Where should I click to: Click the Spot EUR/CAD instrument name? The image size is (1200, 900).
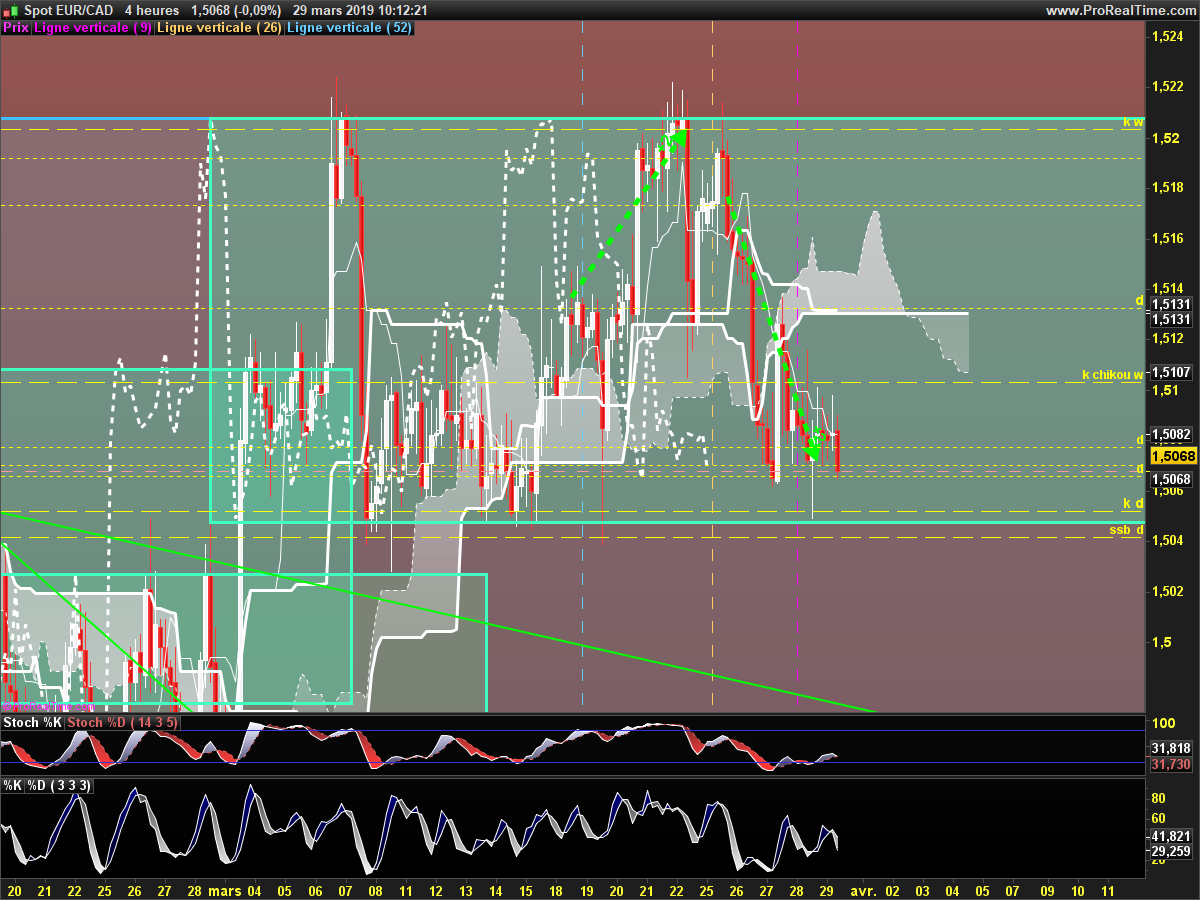[x=68, y=10]
